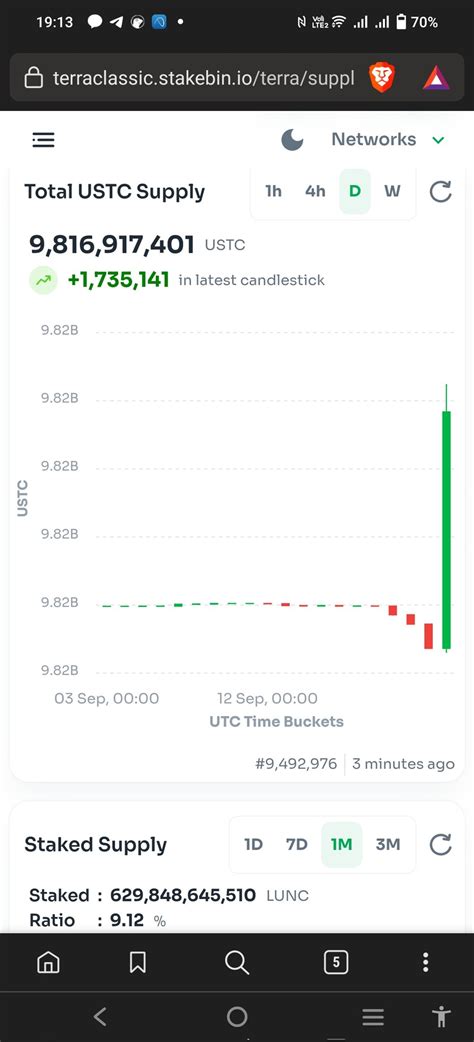474x1042 pixels.
Task: Choose the 3M staked supply range
Action: click(388, 845)
